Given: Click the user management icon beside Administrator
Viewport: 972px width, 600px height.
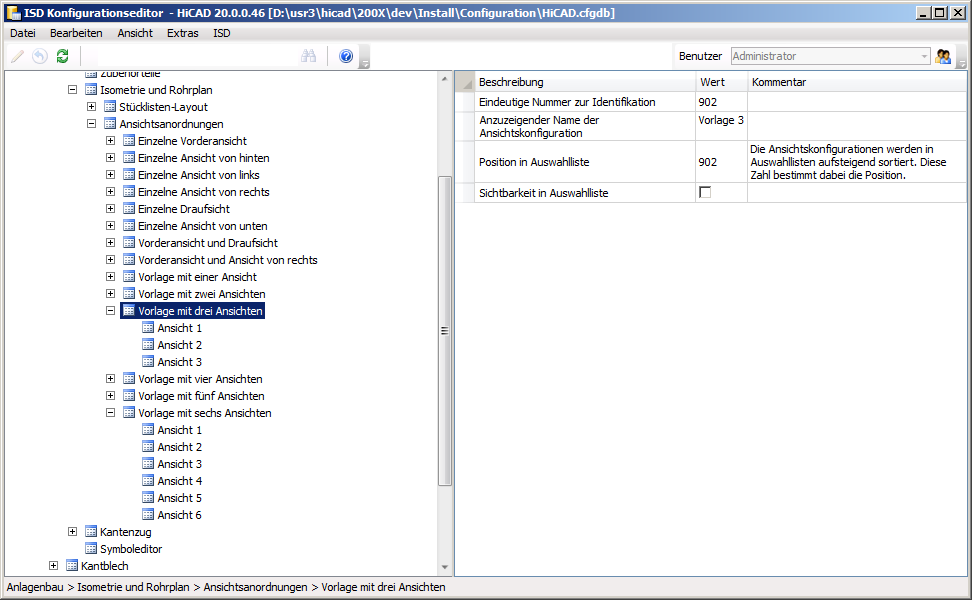Looking at the screenshot, I should (x=943, y=56).
